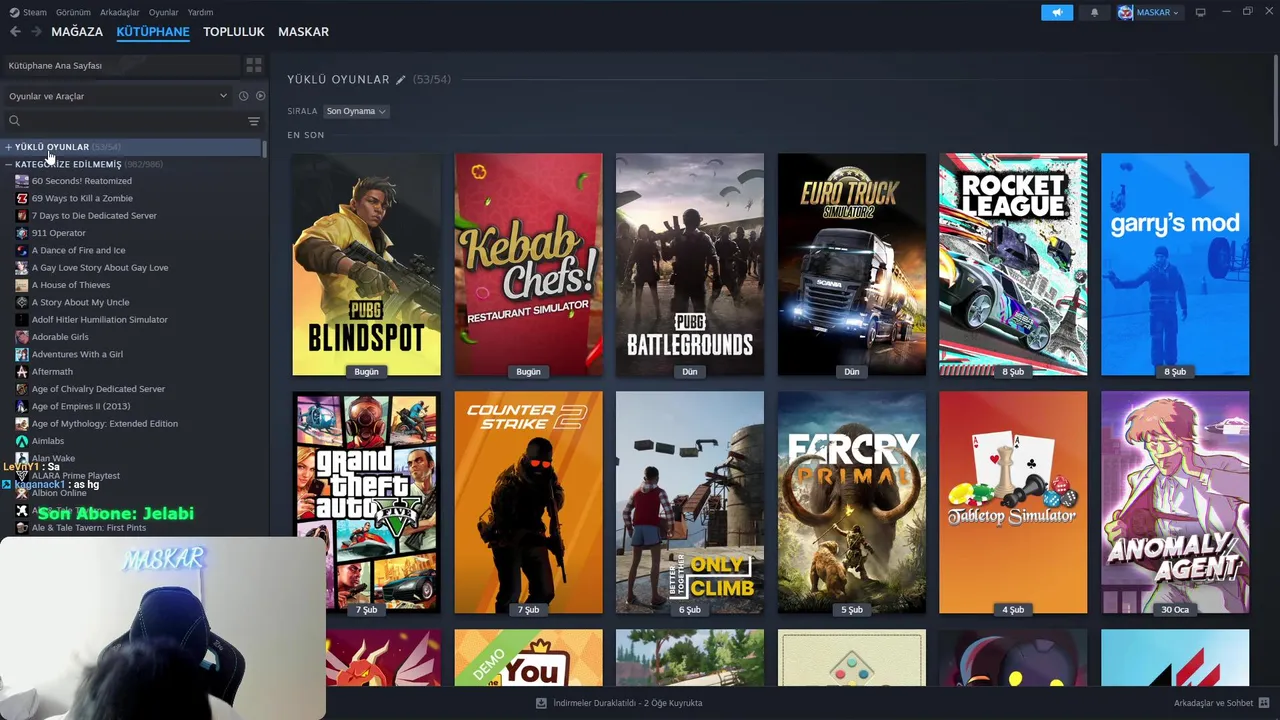Image resolution: width=1280 pixels, height=720 pixels.
Task: Open garry's mod game cover
Action: tap(1175, 264)
